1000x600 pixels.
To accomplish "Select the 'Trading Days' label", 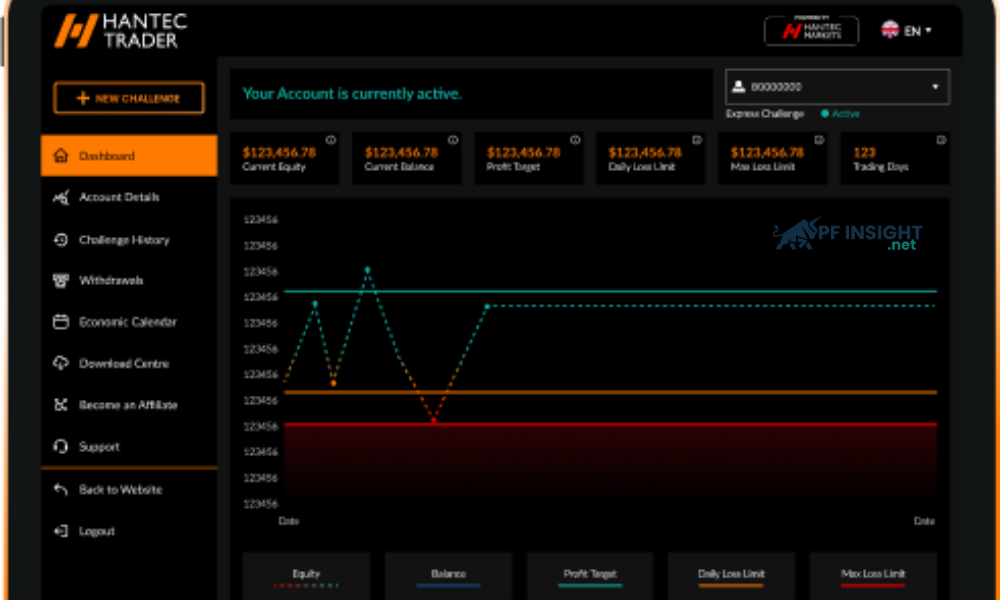I will pos(881,167).
